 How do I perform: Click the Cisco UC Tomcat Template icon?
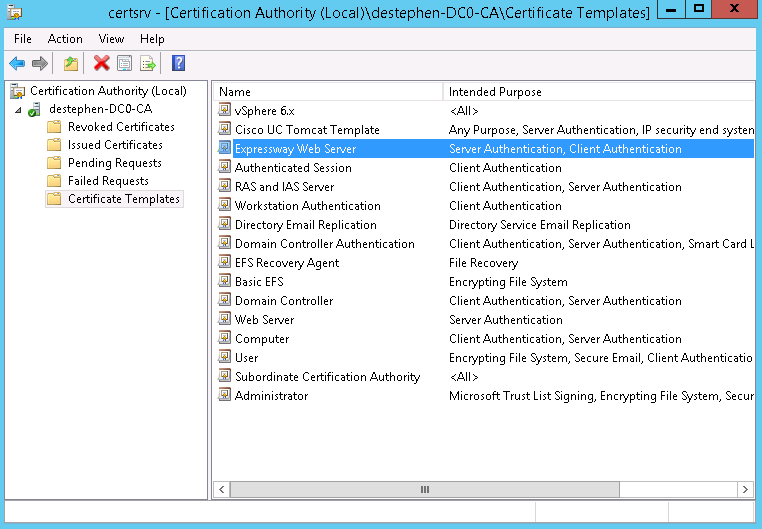tap(224, 129)
